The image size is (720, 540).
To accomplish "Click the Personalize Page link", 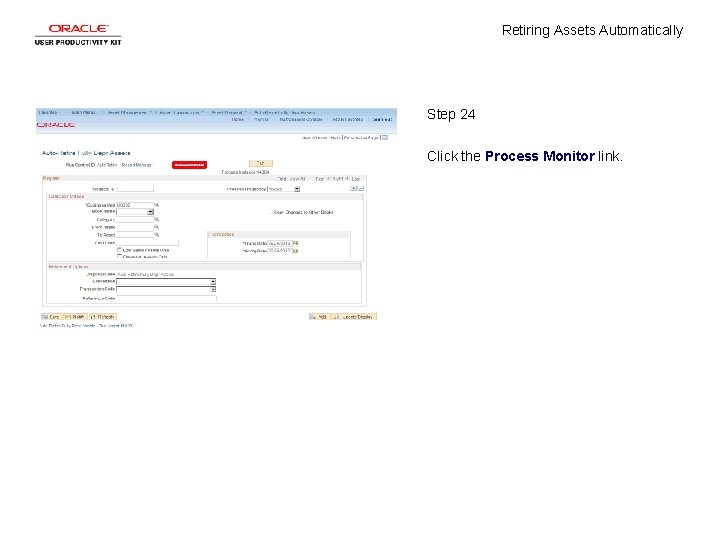I will click(361, 138).
